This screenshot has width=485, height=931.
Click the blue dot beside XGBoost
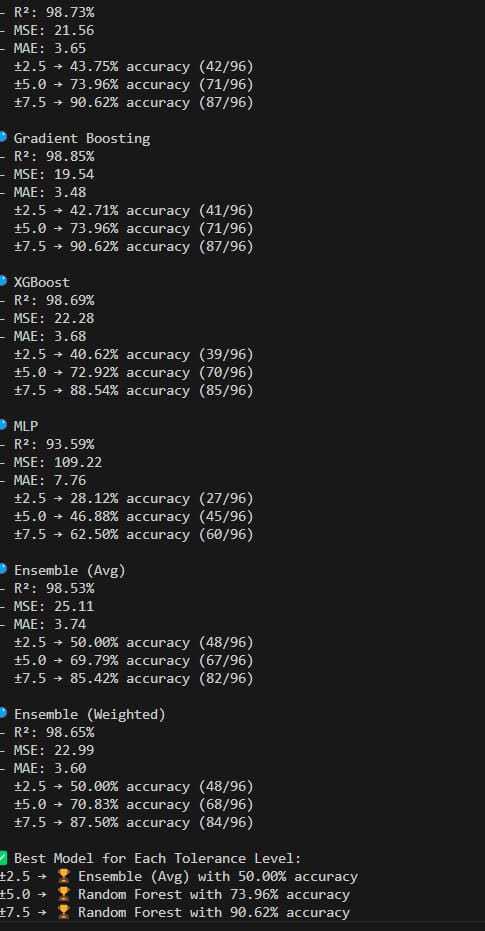(2, 281)
